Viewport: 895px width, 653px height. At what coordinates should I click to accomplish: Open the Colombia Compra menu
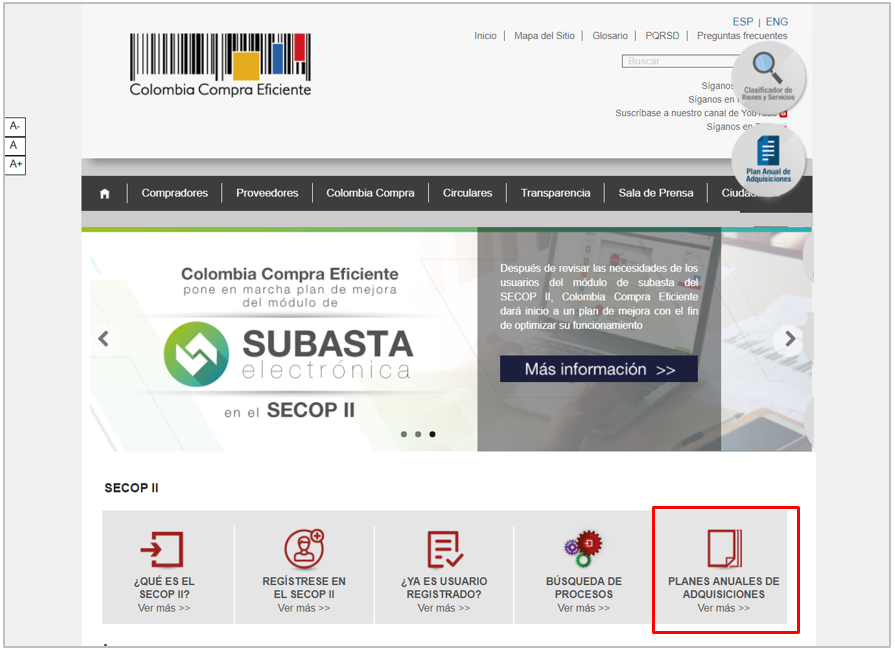tap(370, 193)
